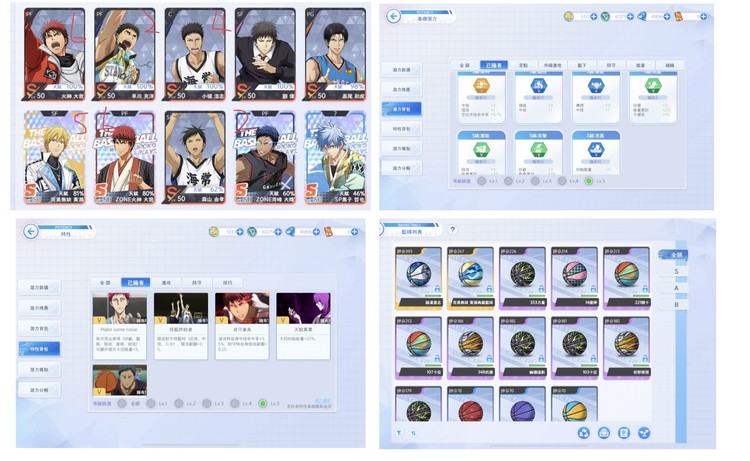Open the Make some noise trait card
750x461 pixels.
pyautogui.click(x=120, y=326)
